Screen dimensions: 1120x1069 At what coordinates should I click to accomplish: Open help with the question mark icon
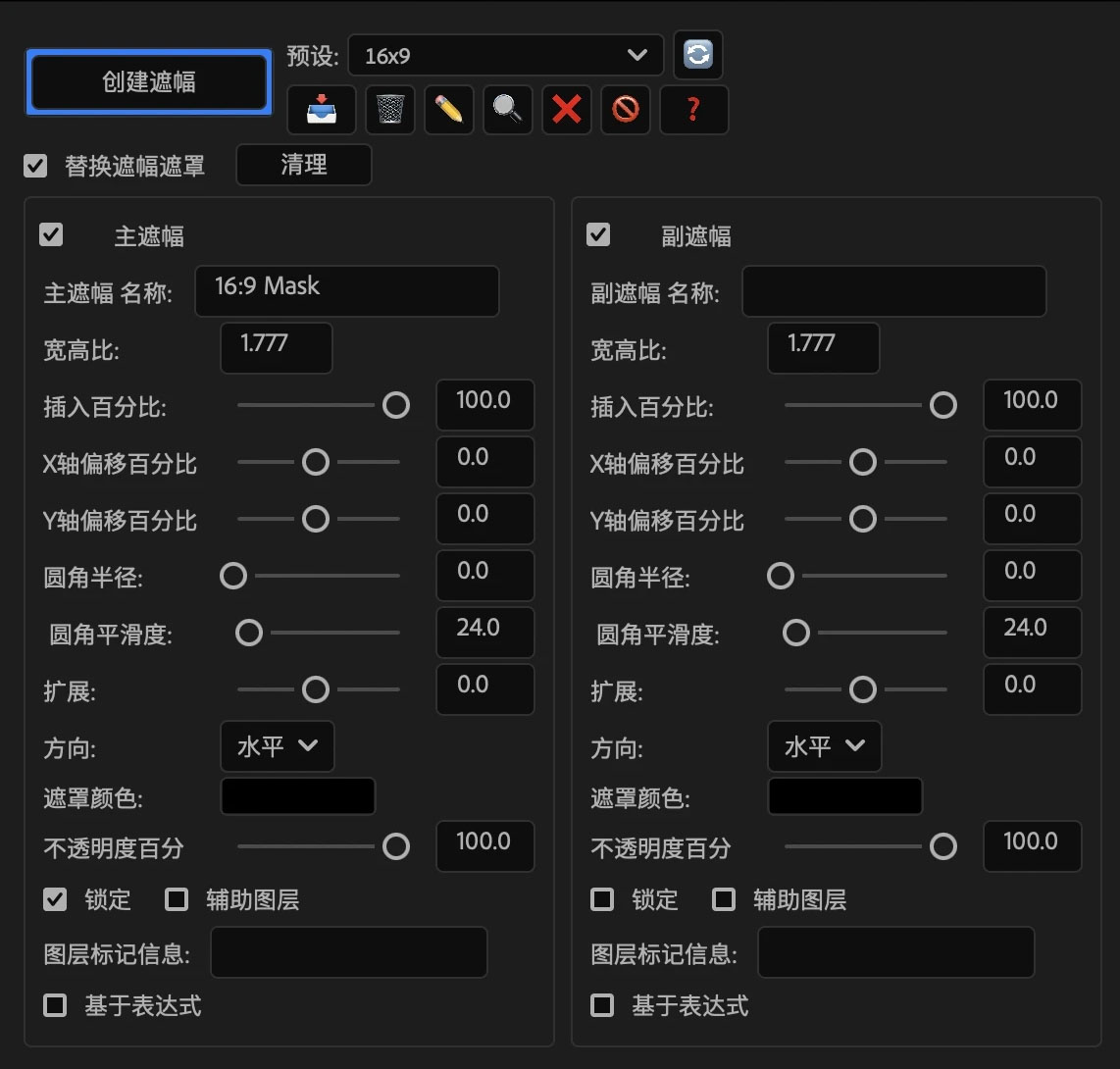[x=693, y=109]
